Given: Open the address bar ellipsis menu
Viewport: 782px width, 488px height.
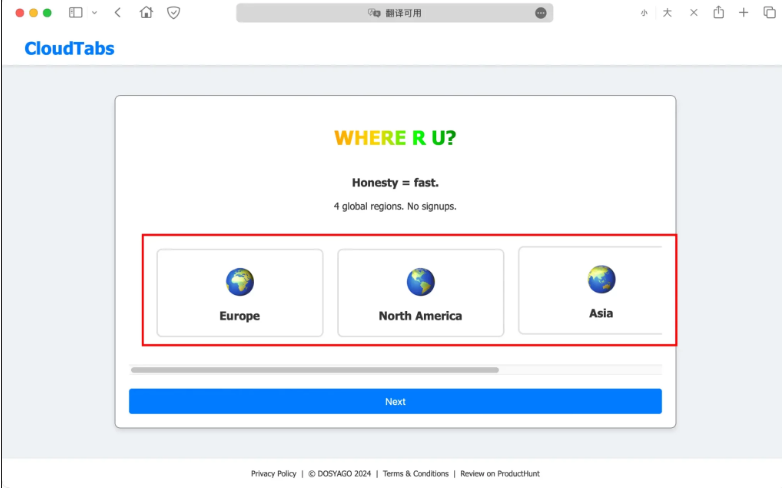Looking at the screenshot, I should click(541, 13).
